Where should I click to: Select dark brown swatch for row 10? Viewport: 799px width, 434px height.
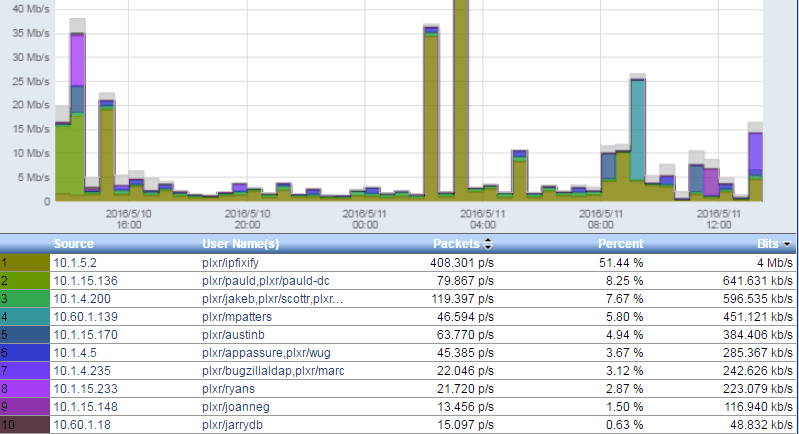point(25,425)
